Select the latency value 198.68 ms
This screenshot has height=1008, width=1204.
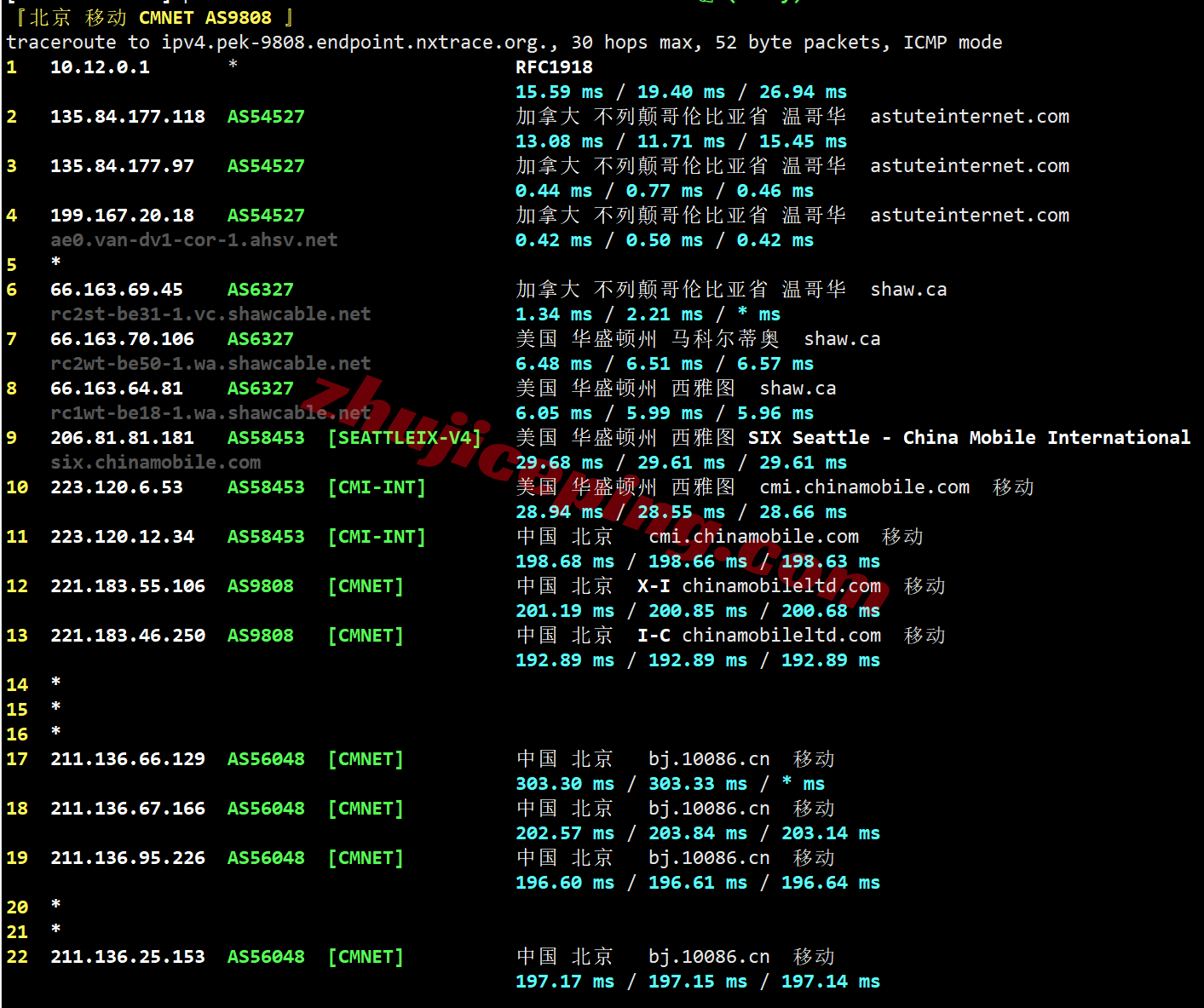coord(565,562)
